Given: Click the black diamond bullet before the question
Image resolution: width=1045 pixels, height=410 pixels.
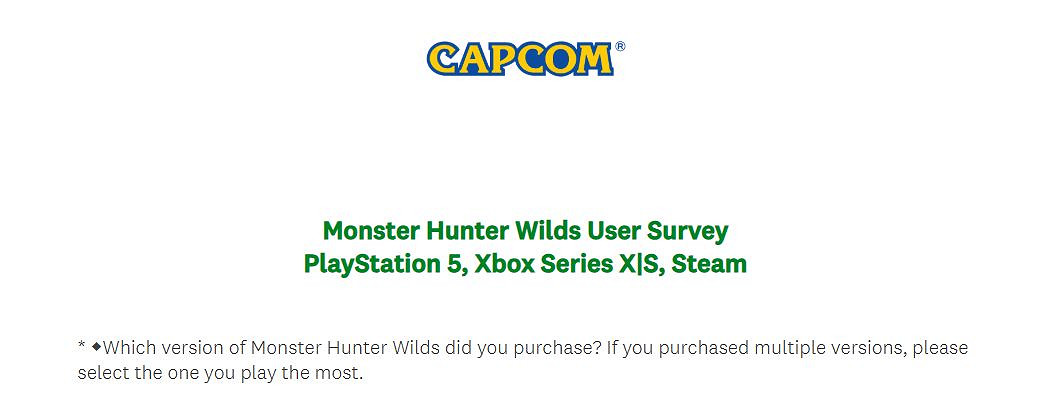Looking at the screenshot, I should coord(96,347).
